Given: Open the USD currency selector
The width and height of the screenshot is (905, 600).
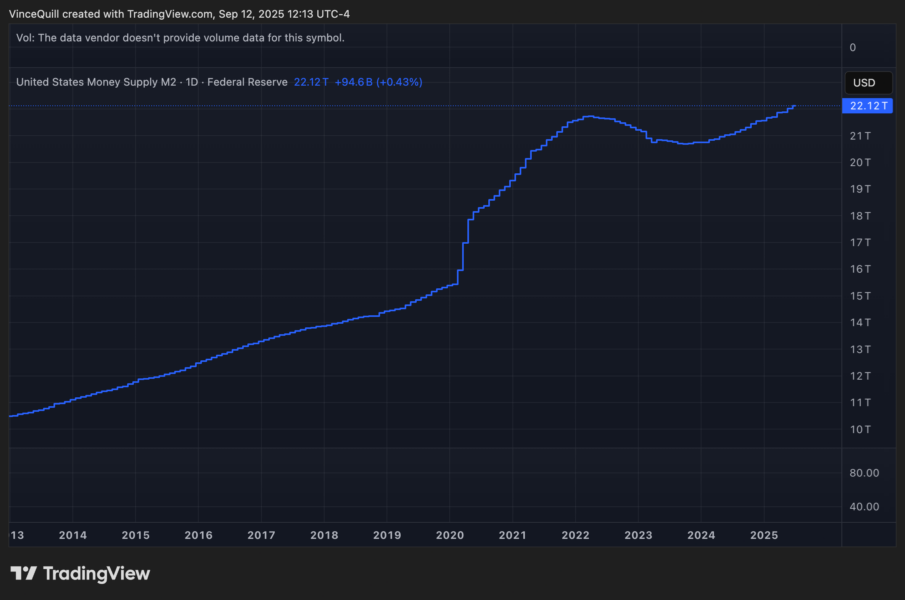Looking at the screenshot, I should pos(863,83).
